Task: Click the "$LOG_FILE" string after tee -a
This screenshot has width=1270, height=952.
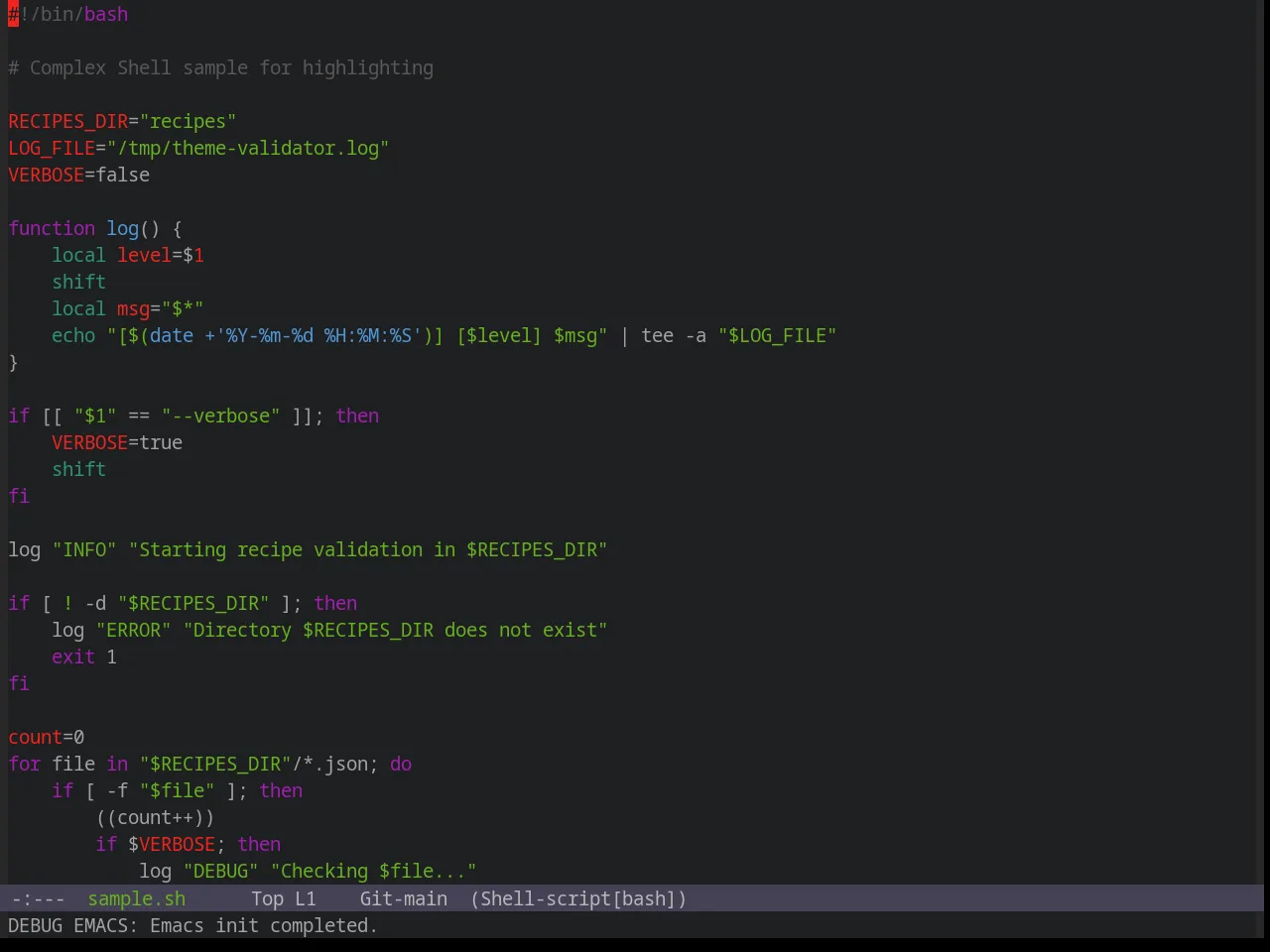Action: click(777, 335)
